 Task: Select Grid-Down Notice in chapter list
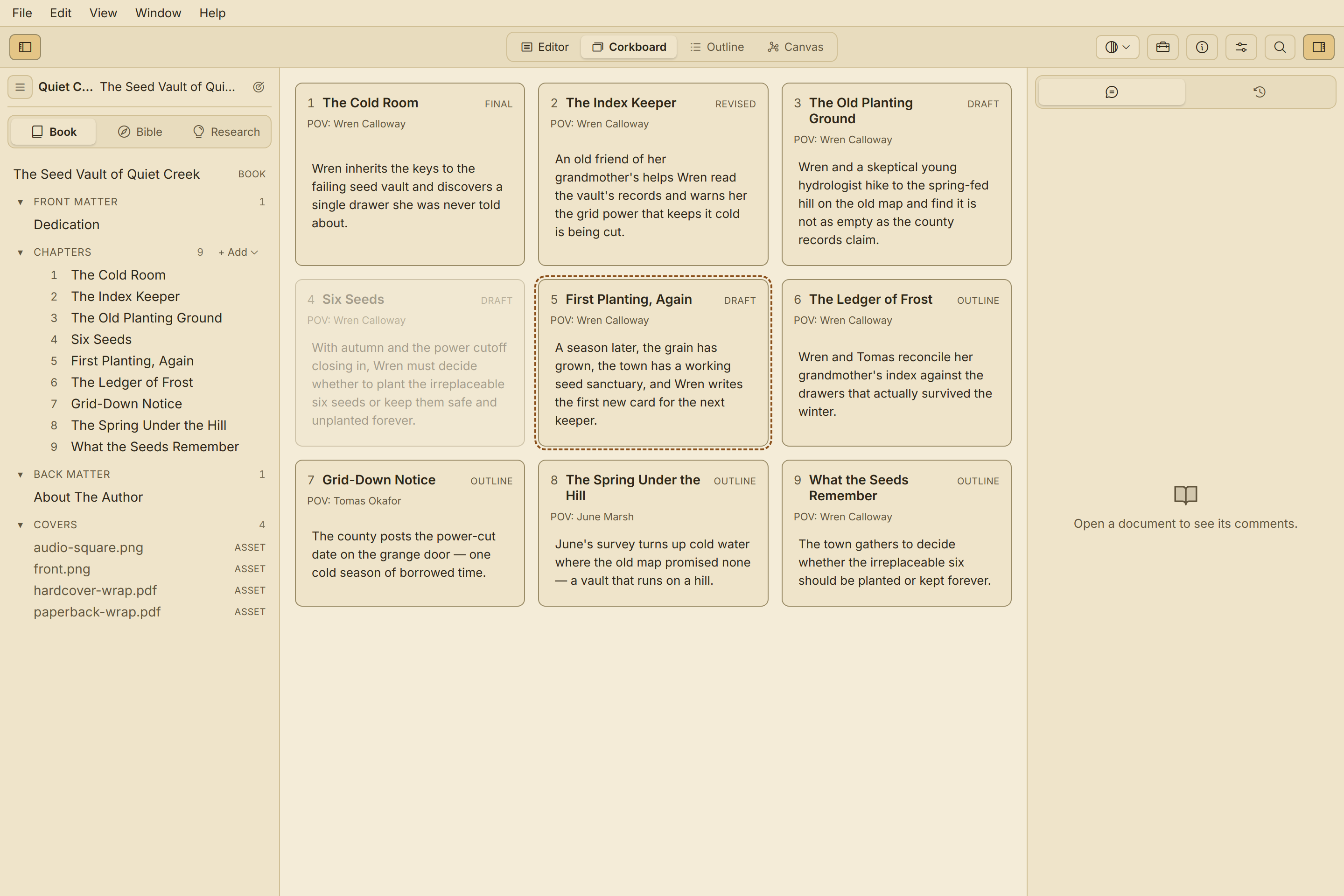click(x=140, y=404)
